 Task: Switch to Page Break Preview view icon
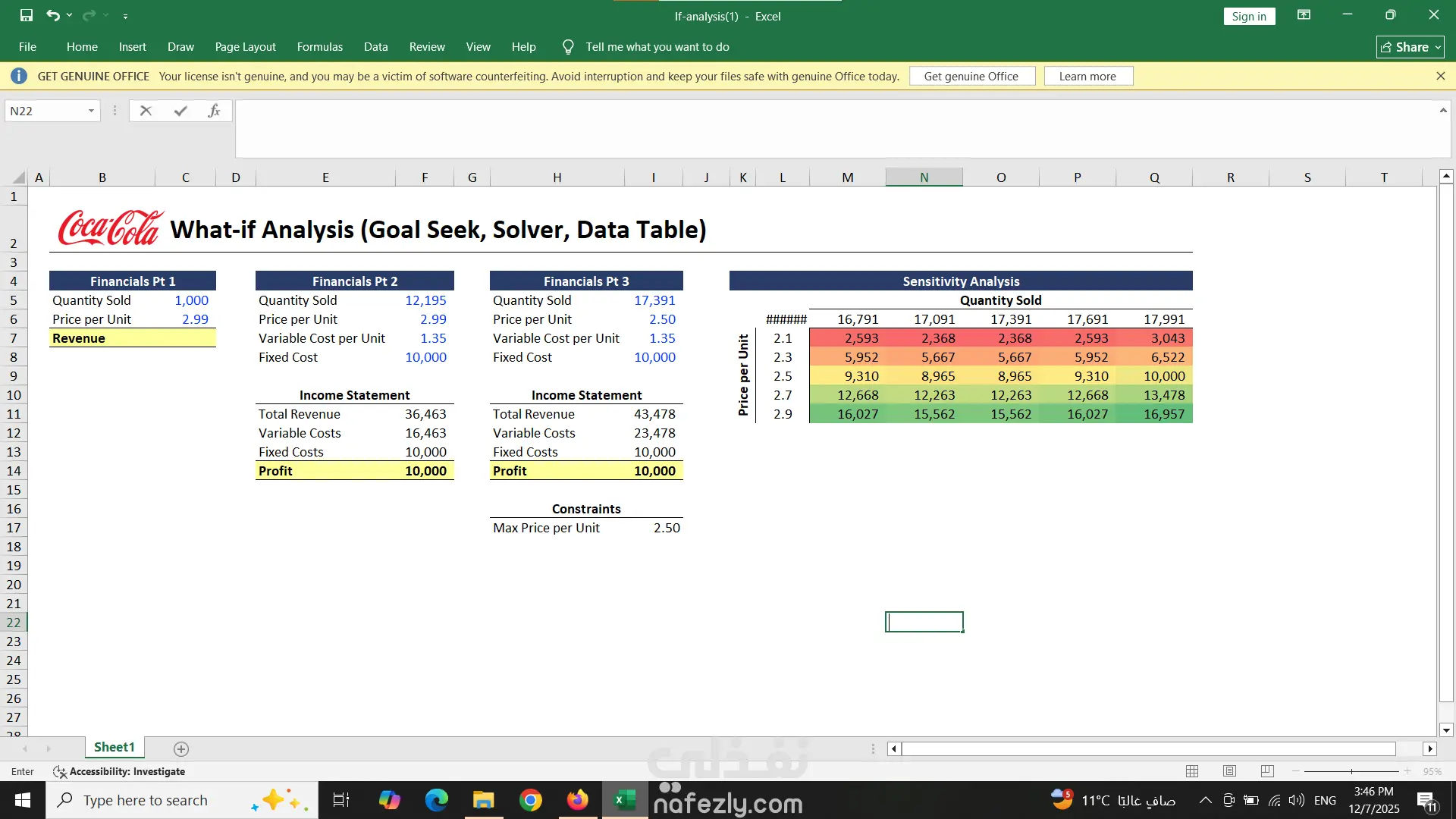click(x=1267, y=771)
